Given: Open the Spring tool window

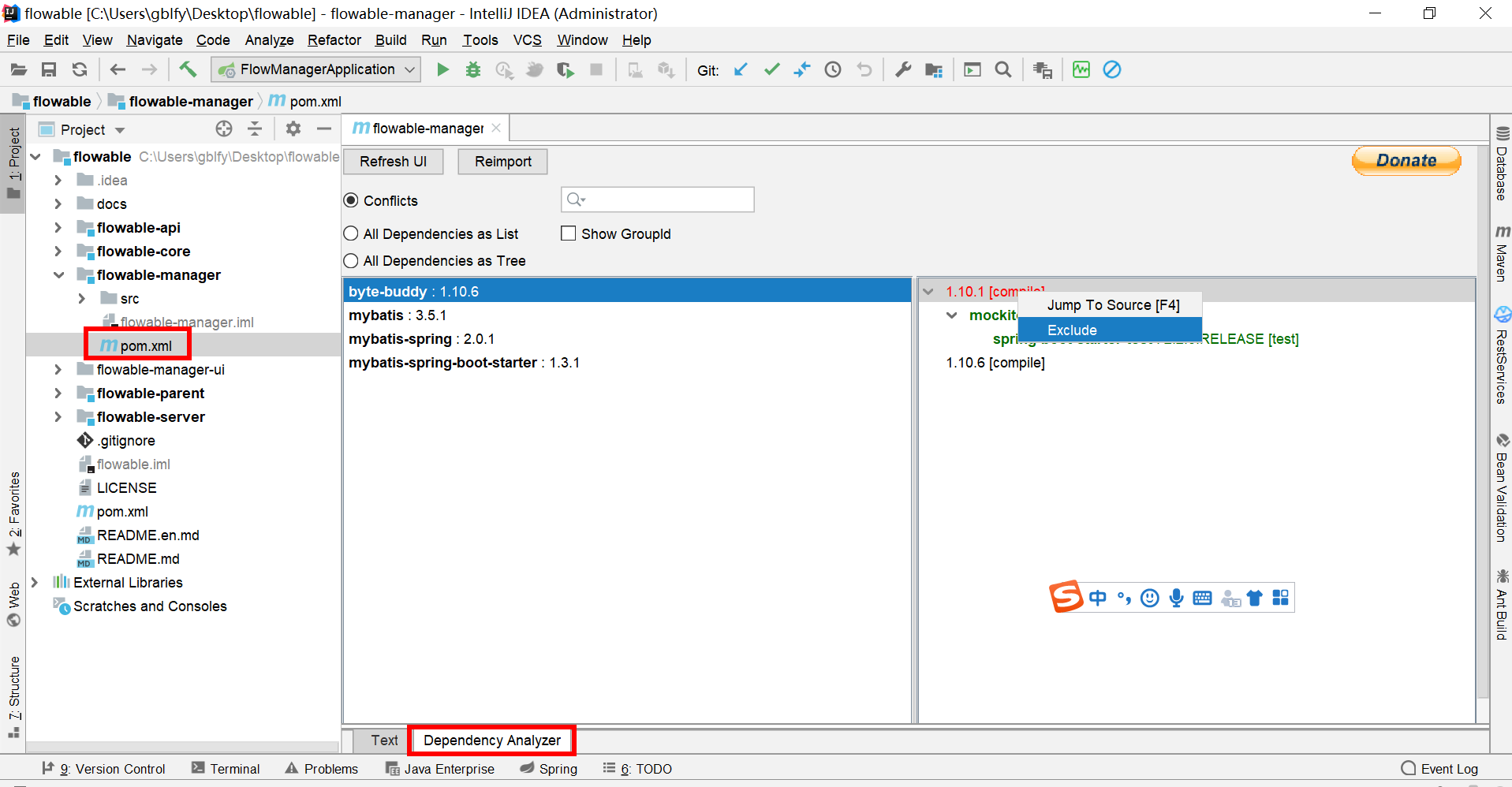Looking at the screenshot, I should click(549, 769).
